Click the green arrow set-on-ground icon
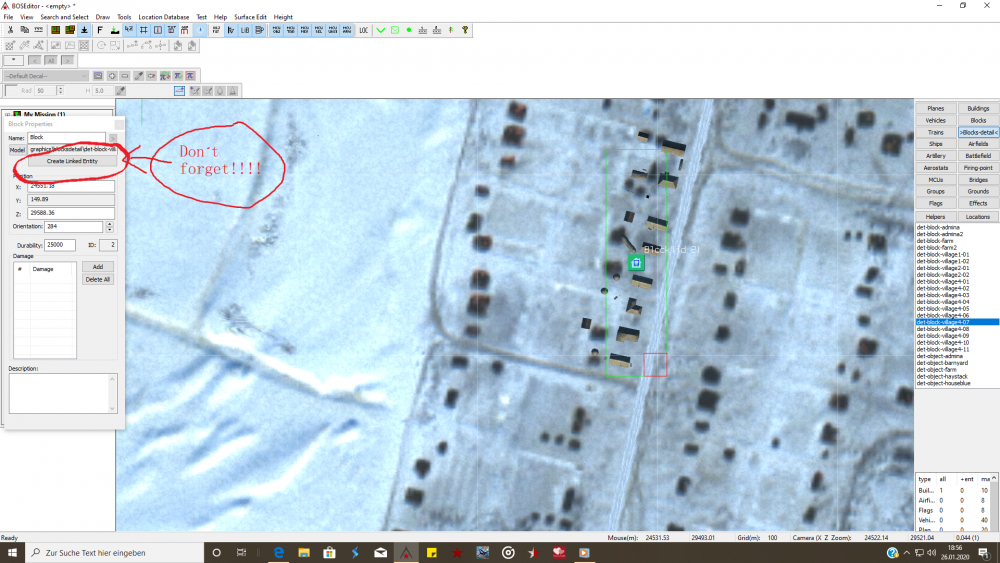Screen dimensions: 1000x563 click(115, 30)
